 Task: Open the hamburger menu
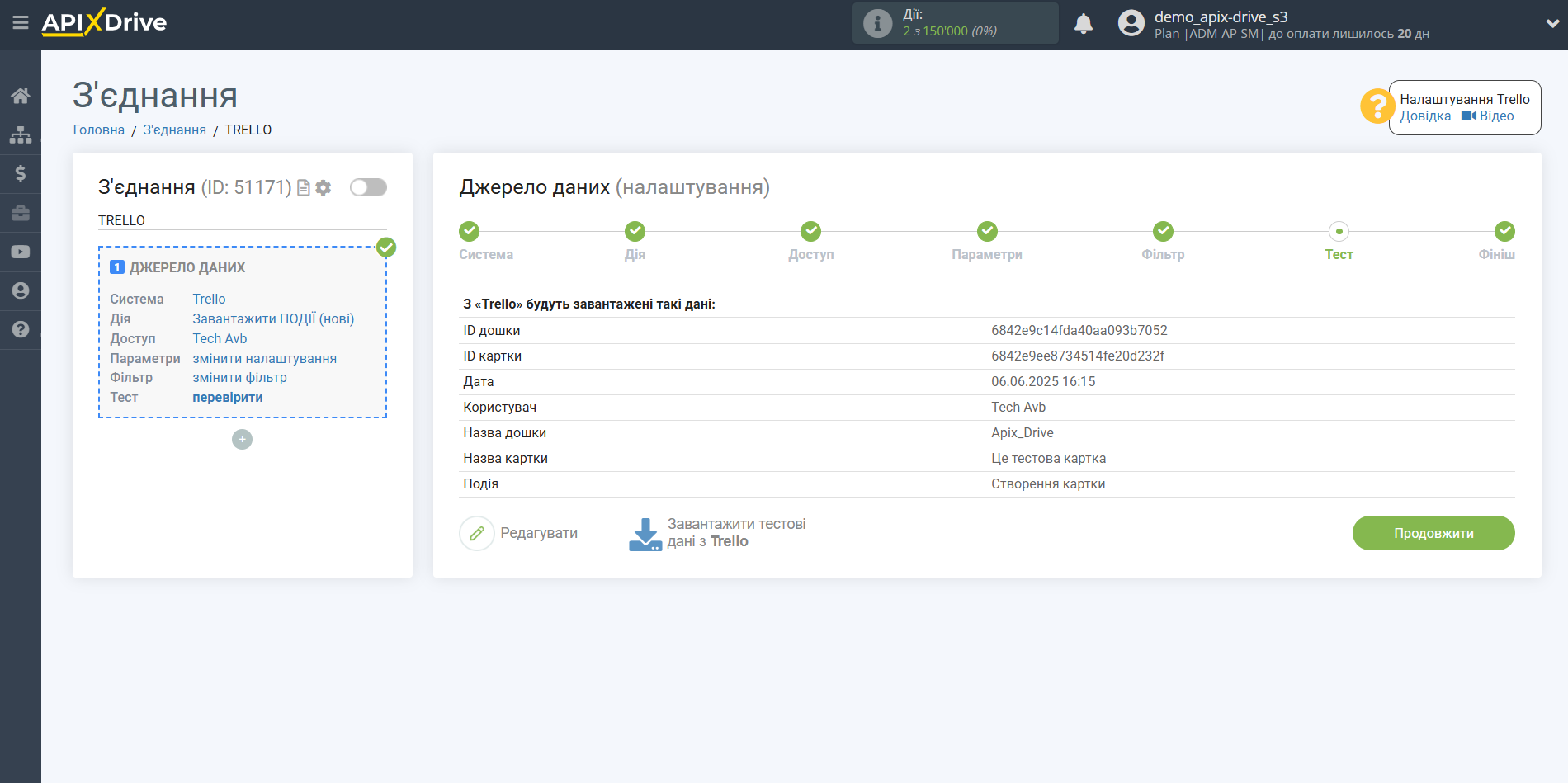coord(21,22)
